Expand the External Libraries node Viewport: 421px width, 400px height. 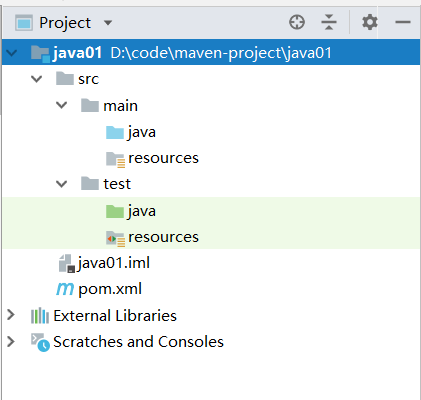pos(11,315)
